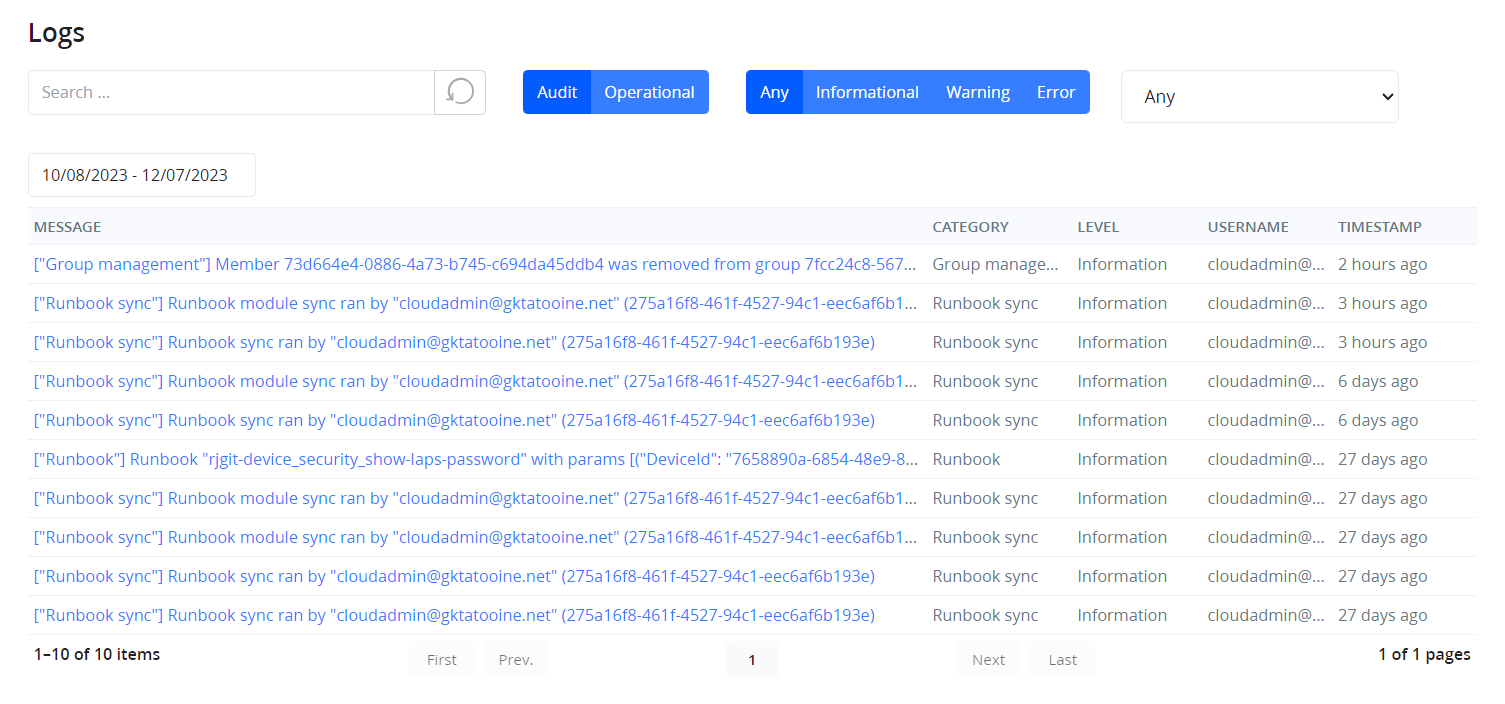The height and width of the screenshot is (704, 1505).
Task: Open the Group management member removed log
Action: (x=474, y=265)
